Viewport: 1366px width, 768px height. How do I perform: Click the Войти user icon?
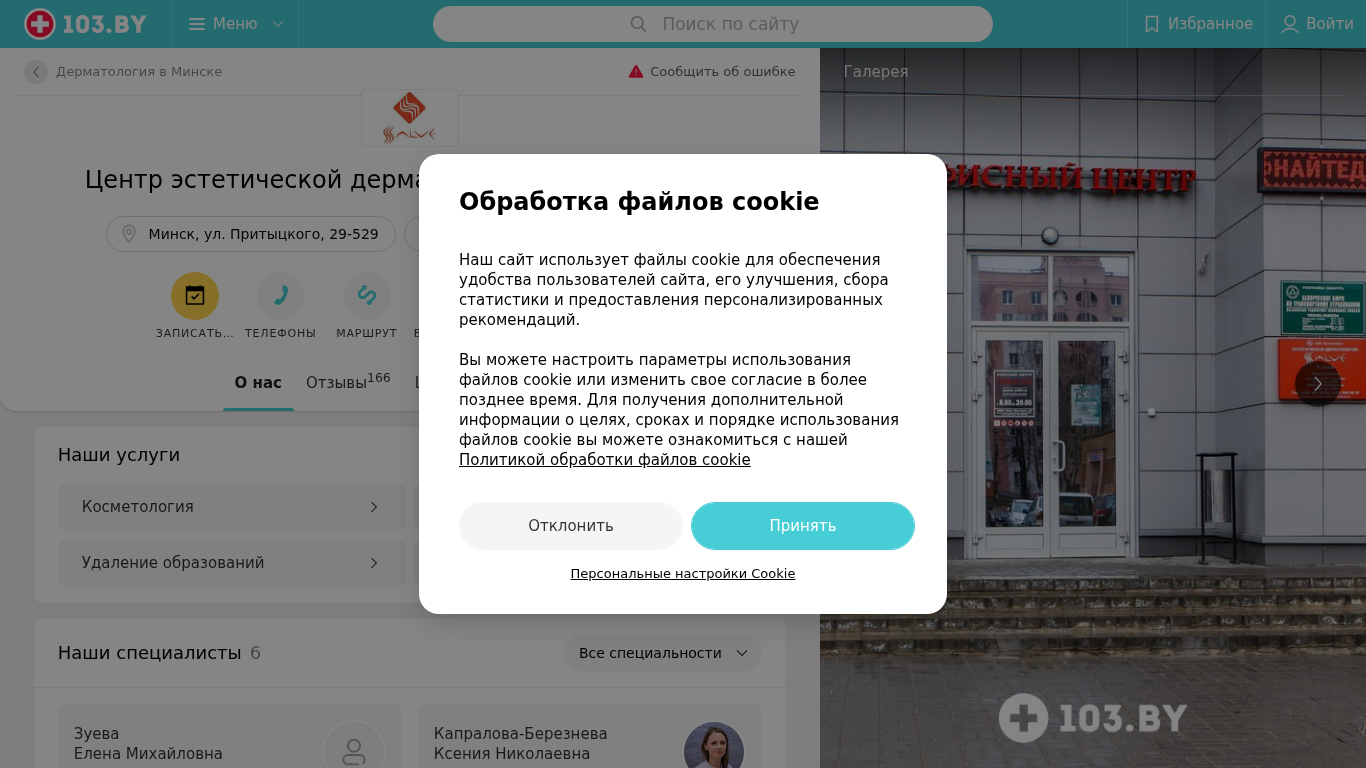[x=1290, y=24]
